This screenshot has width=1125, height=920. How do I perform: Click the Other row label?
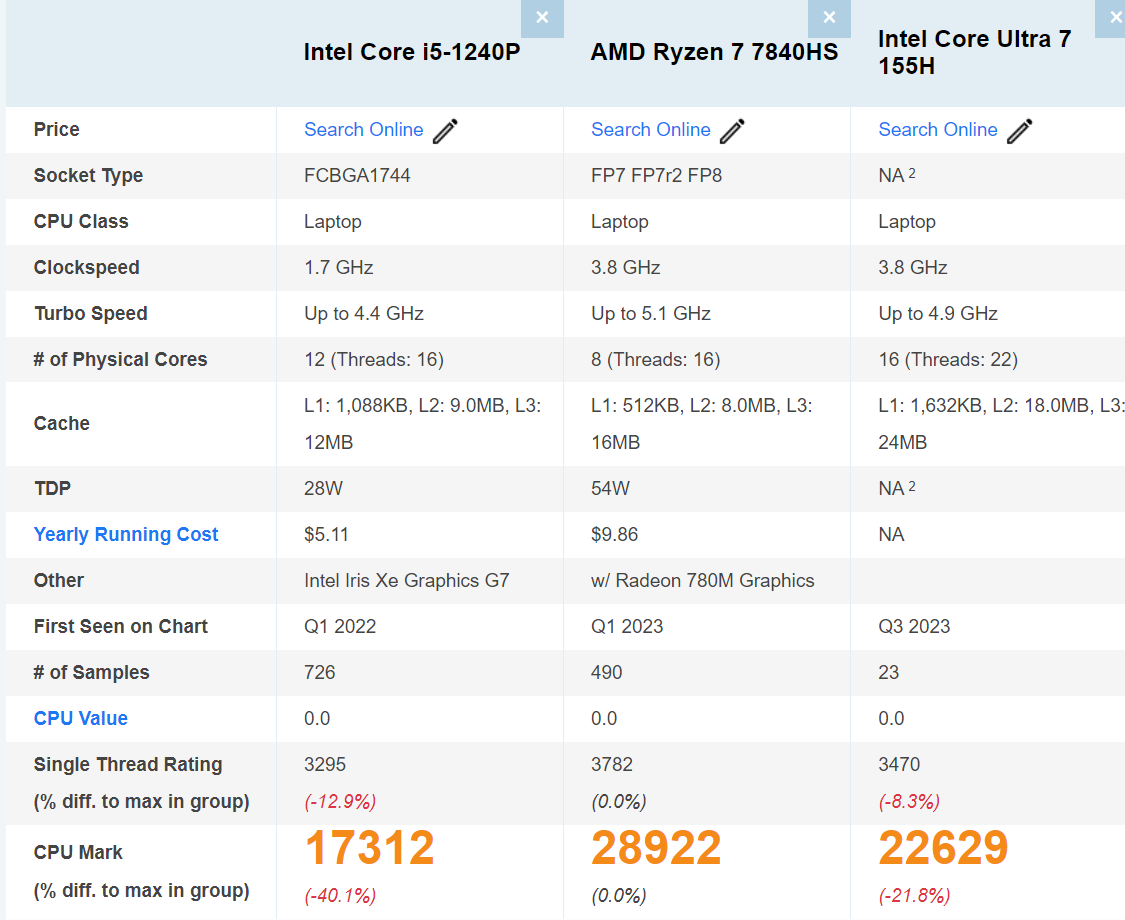point(59,581)
